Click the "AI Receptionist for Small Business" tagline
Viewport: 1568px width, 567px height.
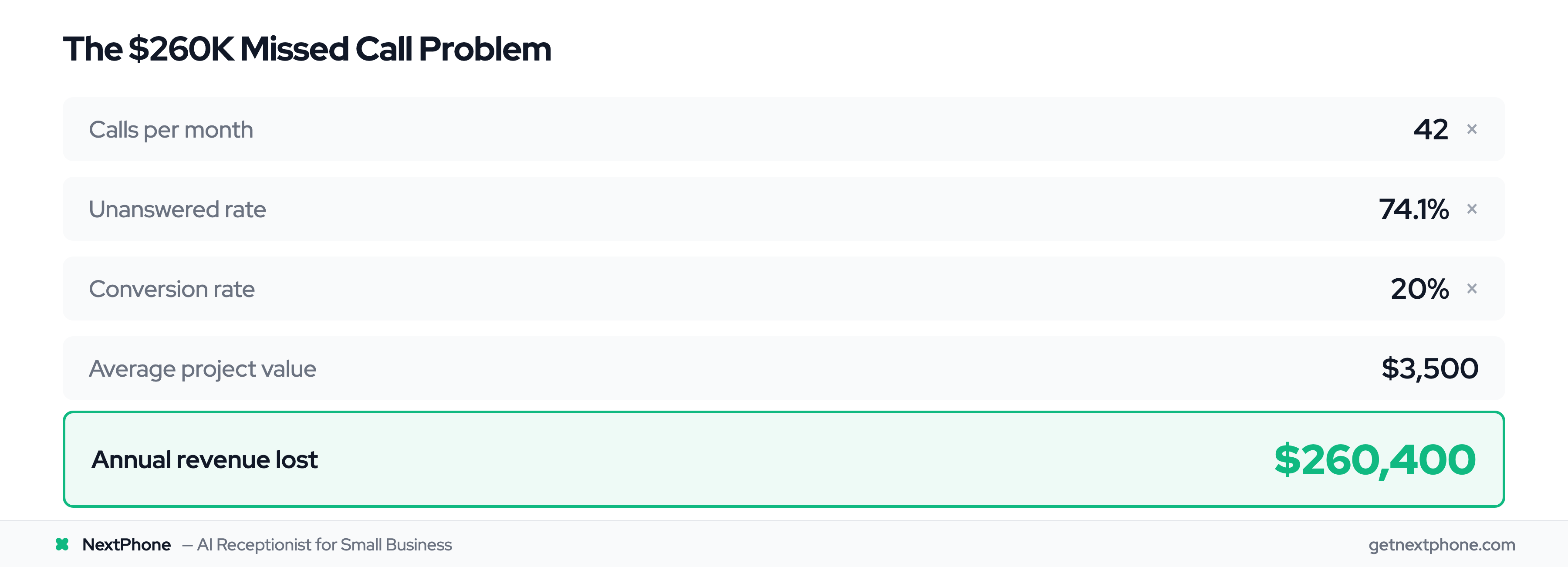[x=324, y=544]
